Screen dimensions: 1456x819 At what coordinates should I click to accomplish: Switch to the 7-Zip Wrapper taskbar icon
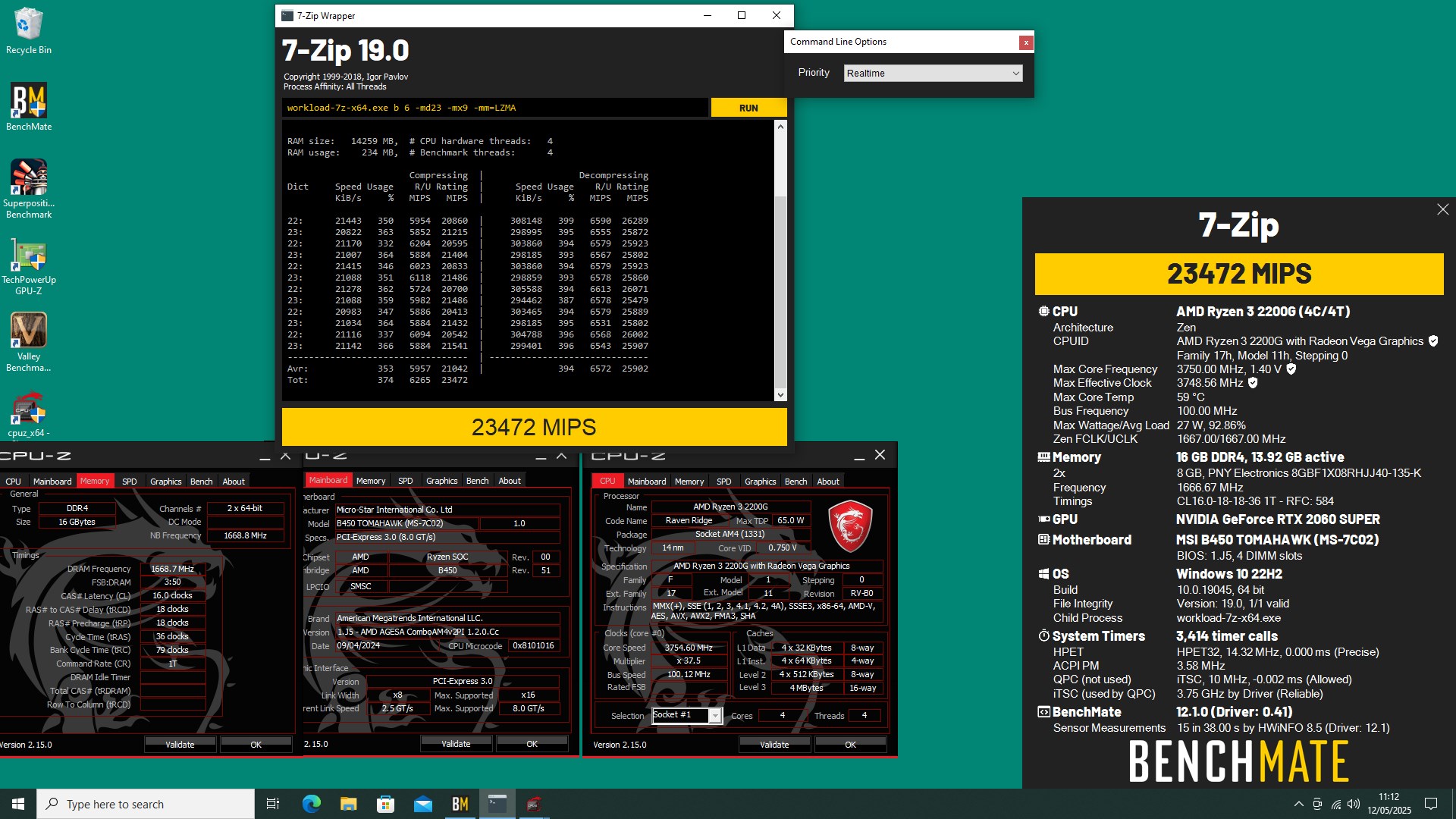point(497,804)
